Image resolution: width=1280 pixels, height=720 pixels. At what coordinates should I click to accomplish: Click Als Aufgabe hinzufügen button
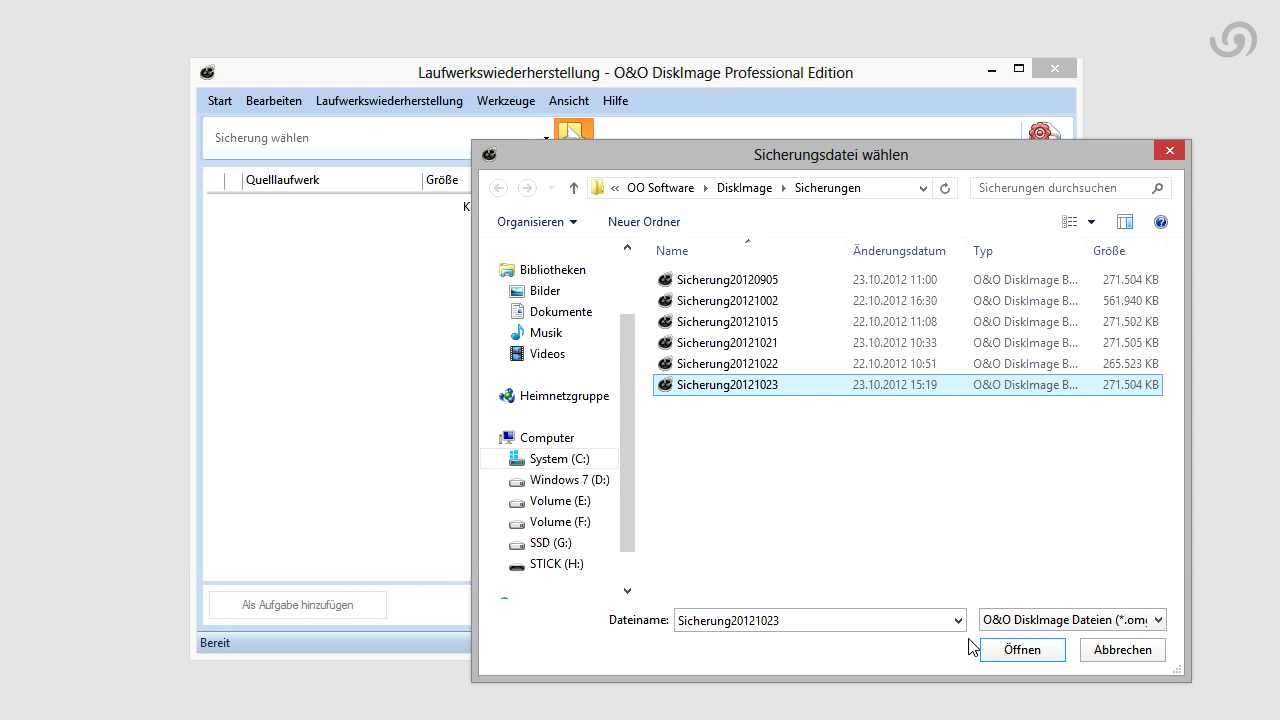[x=298, y=605]
